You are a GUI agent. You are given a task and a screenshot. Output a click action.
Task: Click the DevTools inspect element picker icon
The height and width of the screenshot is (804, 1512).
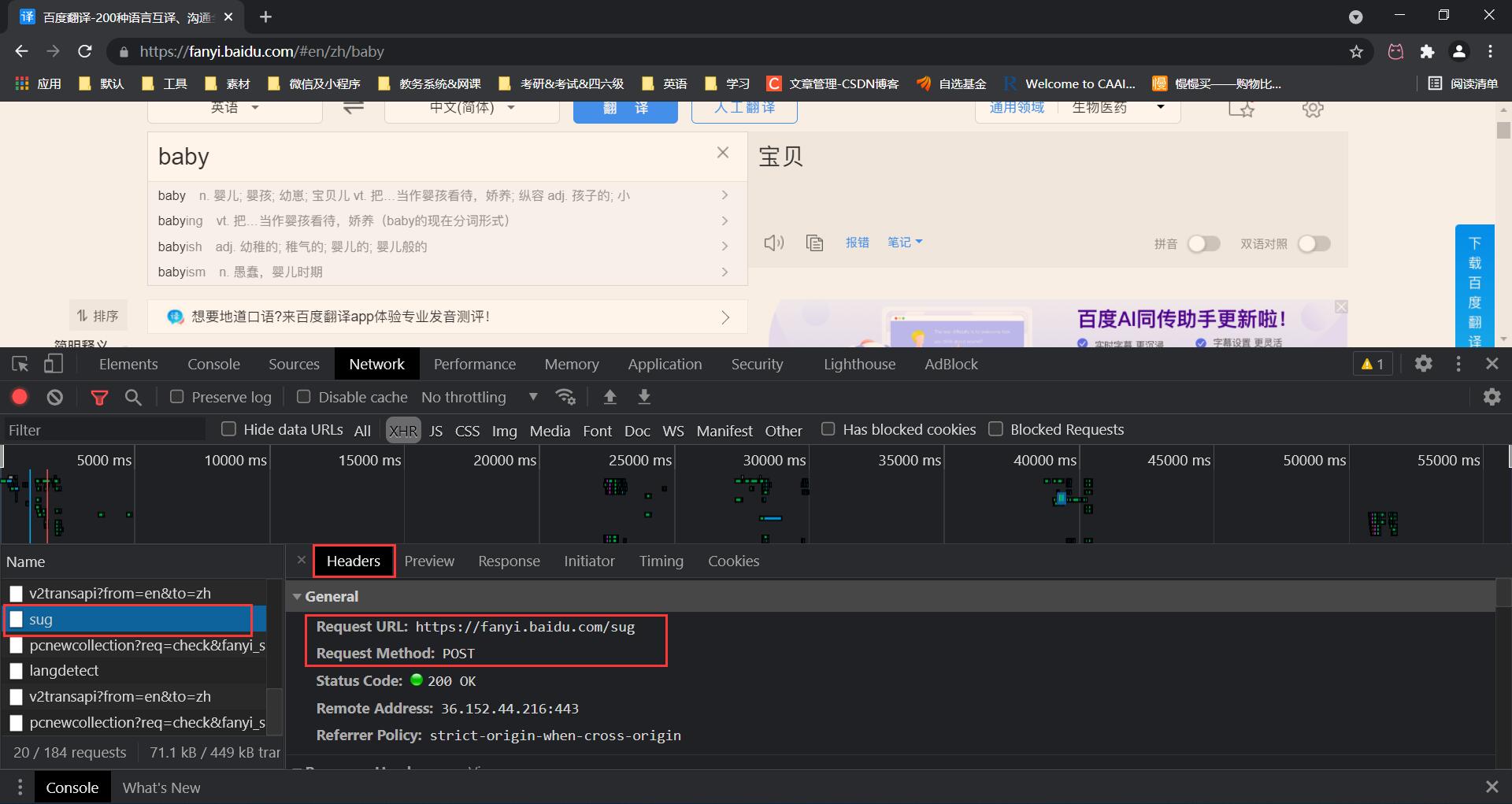coord(20,364)
